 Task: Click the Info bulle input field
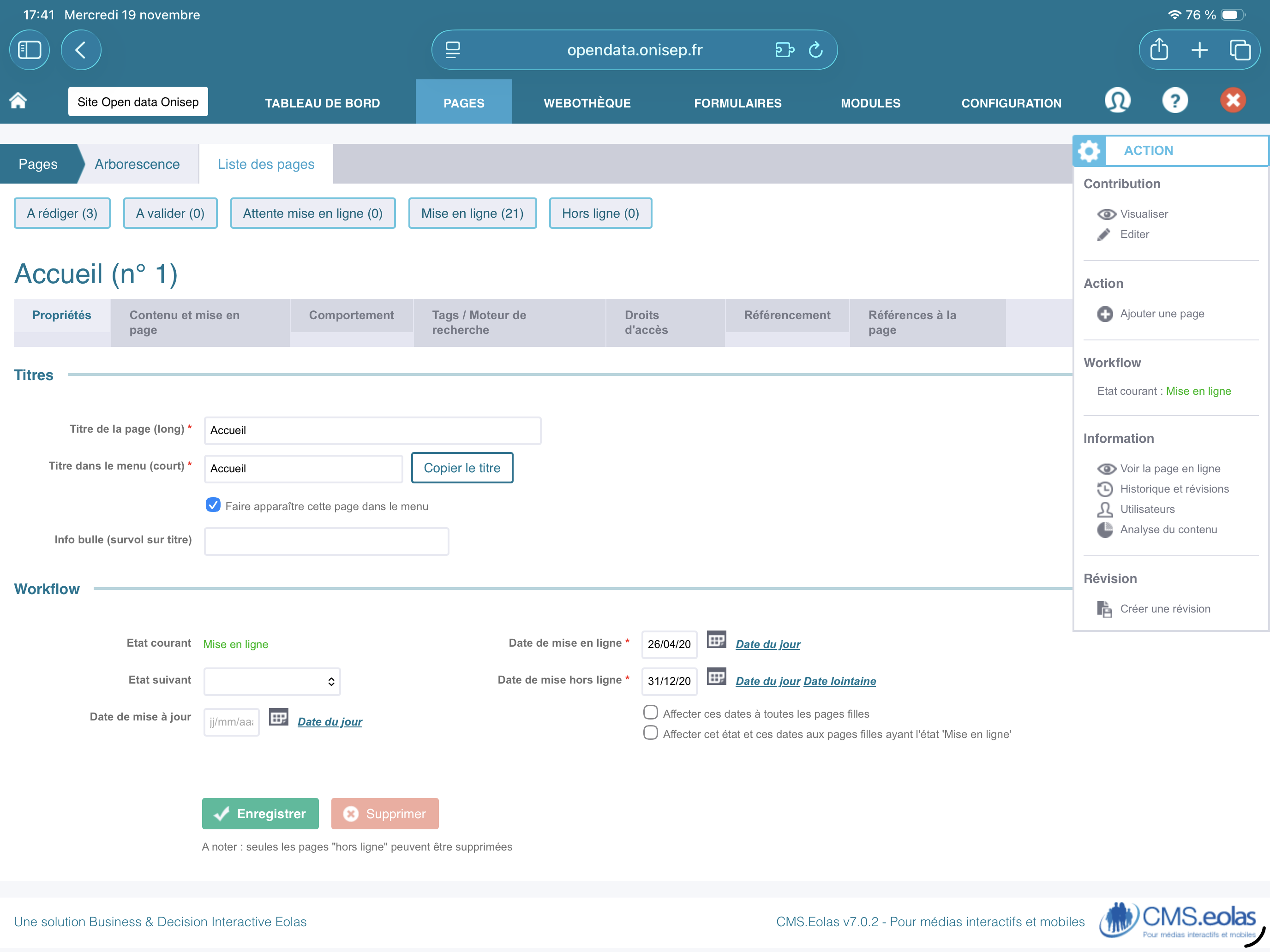pyautogui.click(x=326, y=541)
